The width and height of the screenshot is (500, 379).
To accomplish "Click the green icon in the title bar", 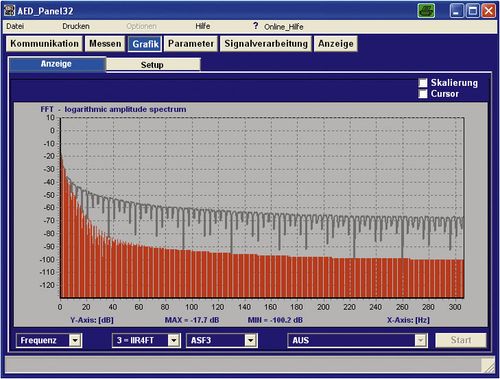I will (x=426, y=11).
